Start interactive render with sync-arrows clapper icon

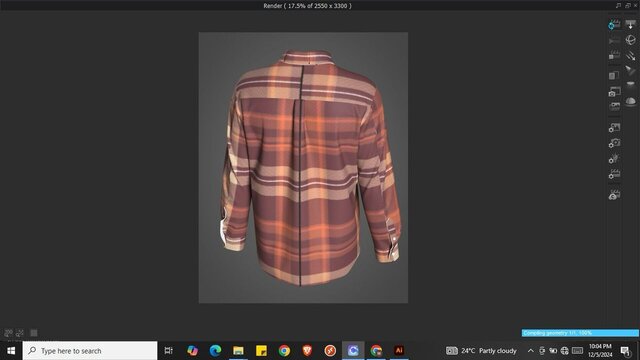coord(614,24)
